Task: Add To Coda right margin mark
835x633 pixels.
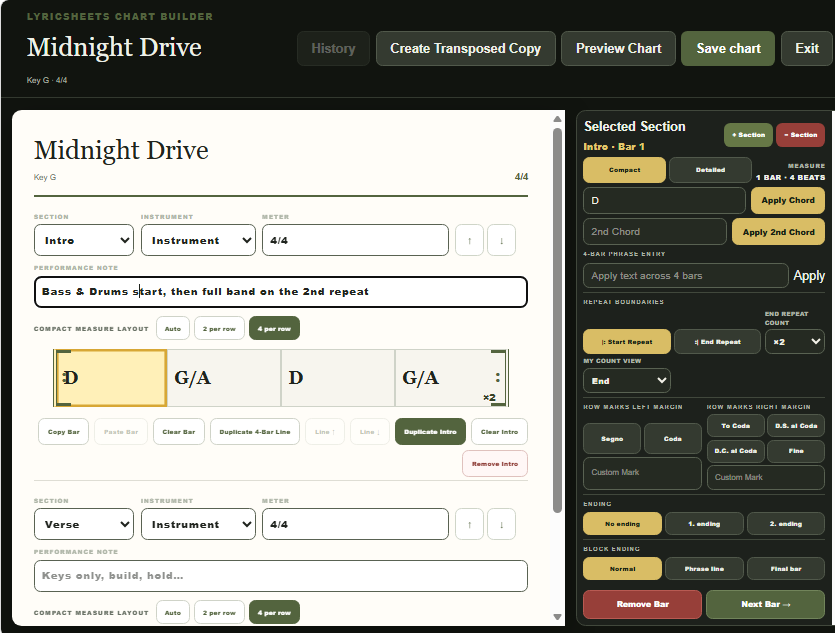Action: click(x=735, y=426)
